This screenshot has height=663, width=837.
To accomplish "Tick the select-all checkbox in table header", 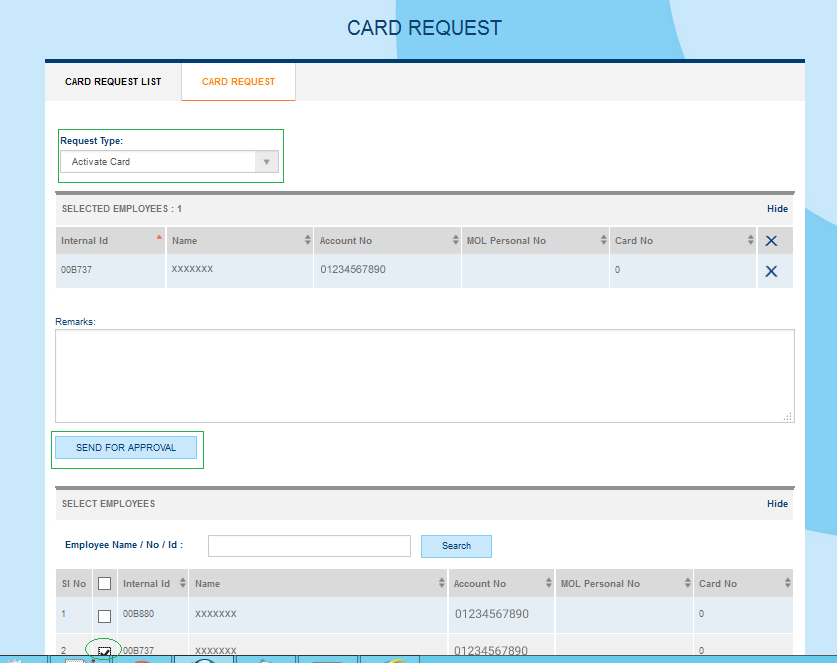I will pos(104,584).
